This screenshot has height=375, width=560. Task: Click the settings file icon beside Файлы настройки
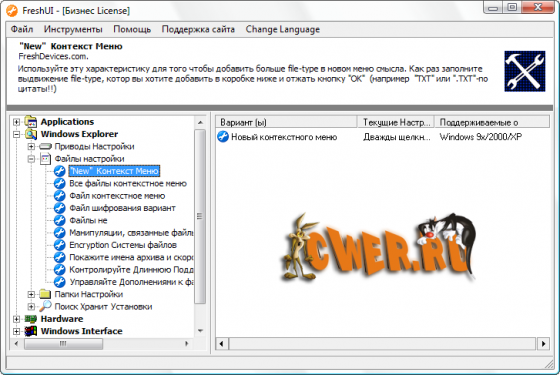point(45,159)
